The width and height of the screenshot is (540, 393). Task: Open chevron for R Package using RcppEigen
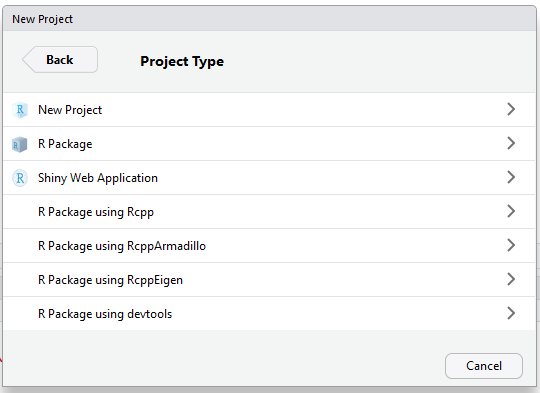coord(511,279)
